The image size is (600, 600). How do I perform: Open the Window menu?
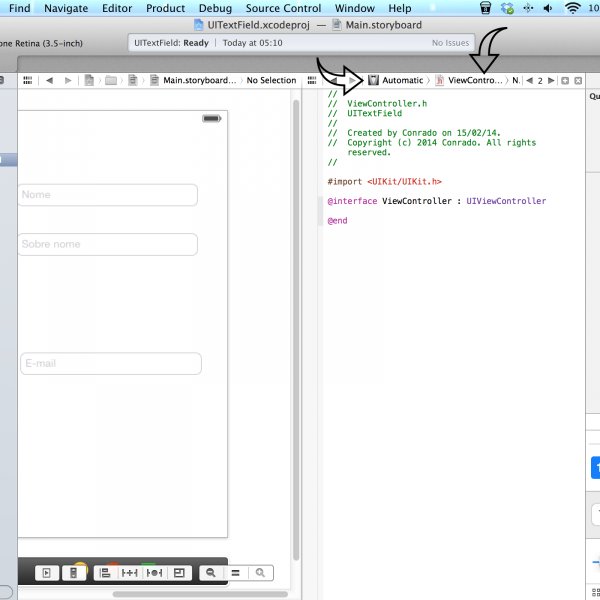355,8
